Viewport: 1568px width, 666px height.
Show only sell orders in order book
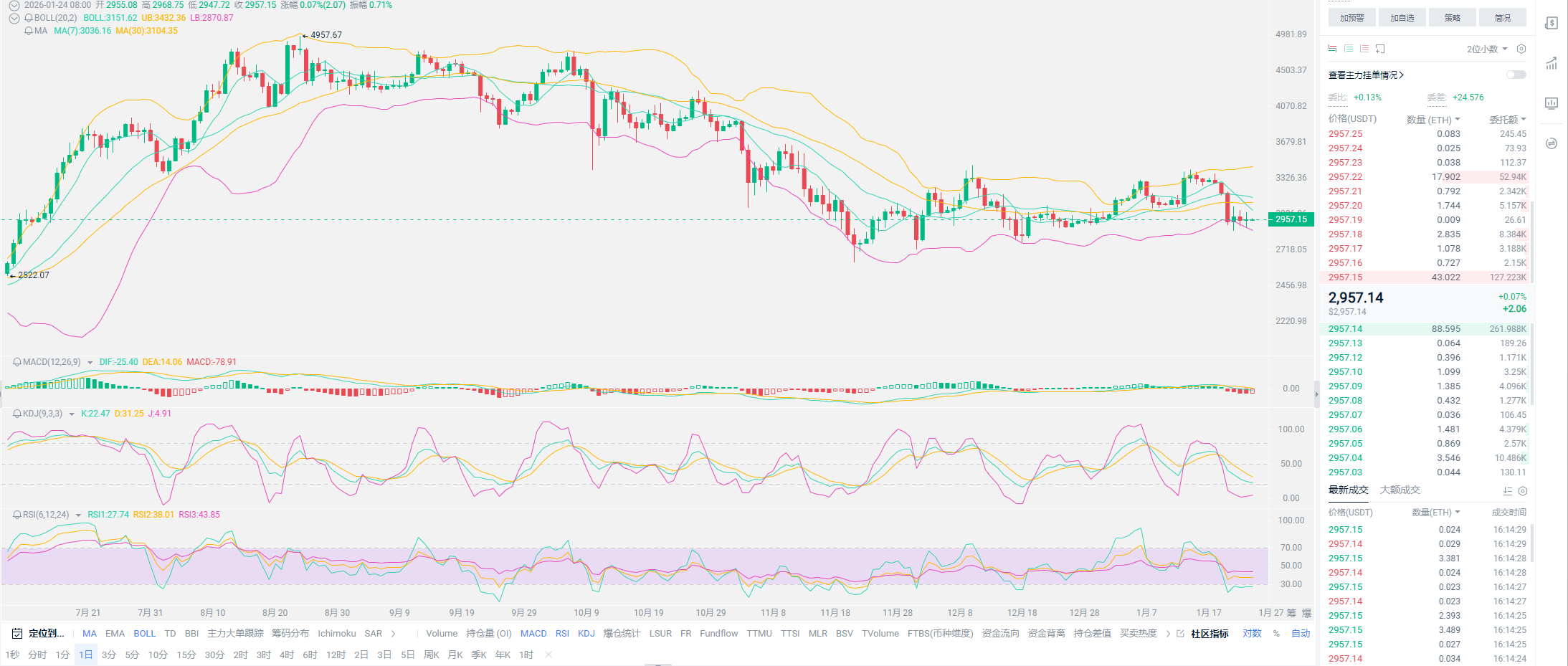[1364, 49]
